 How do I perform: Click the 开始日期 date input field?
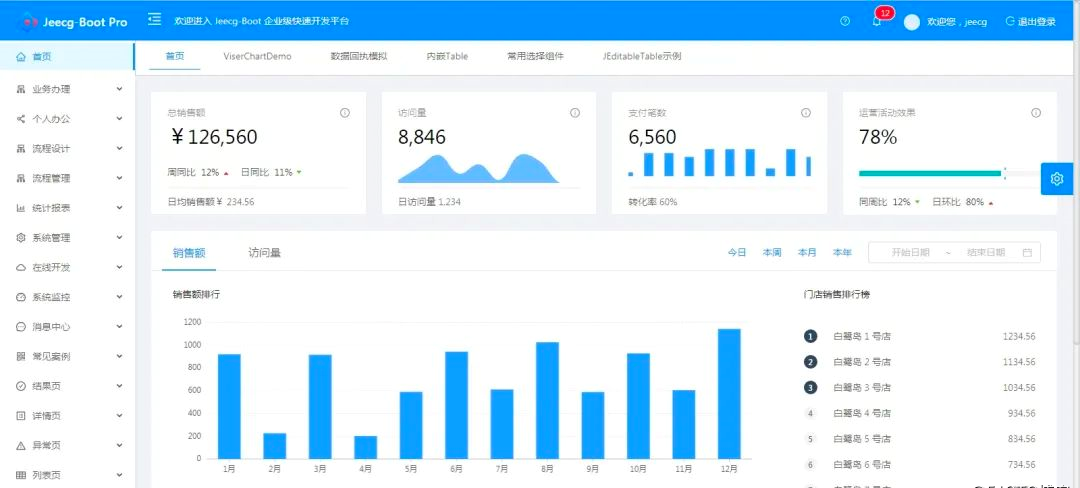[910, 253]
